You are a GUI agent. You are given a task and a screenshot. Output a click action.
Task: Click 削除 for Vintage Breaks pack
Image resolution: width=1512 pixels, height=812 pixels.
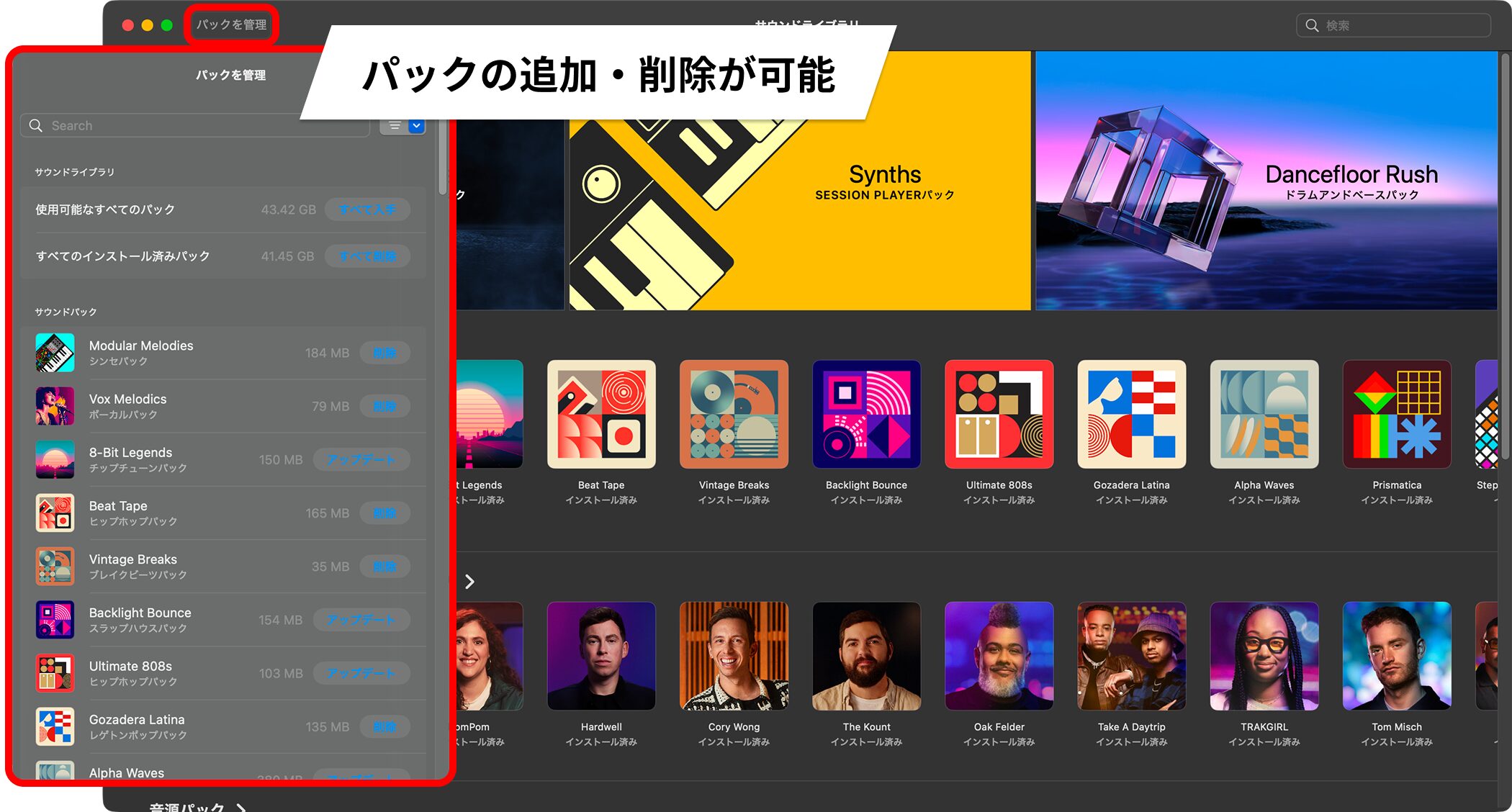click(384, 567)
